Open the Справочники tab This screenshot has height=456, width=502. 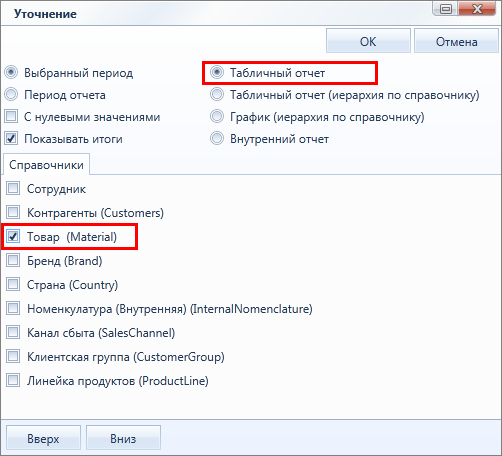coord(46,165)
